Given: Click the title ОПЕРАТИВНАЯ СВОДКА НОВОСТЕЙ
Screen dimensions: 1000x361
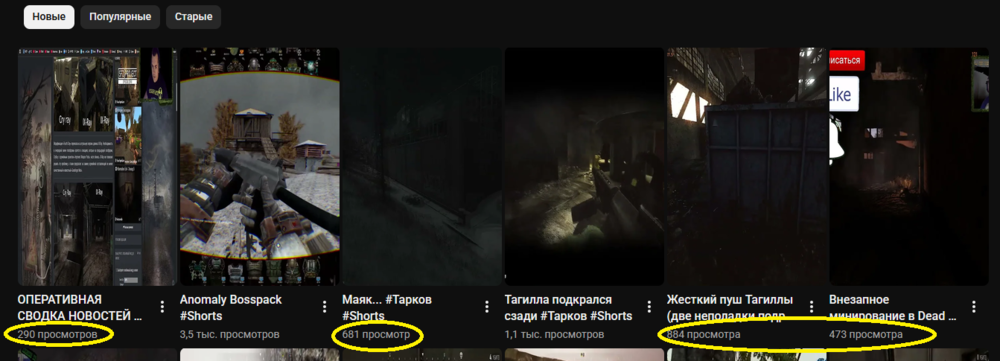Looking at the screenshot, I should coord(80,308).
